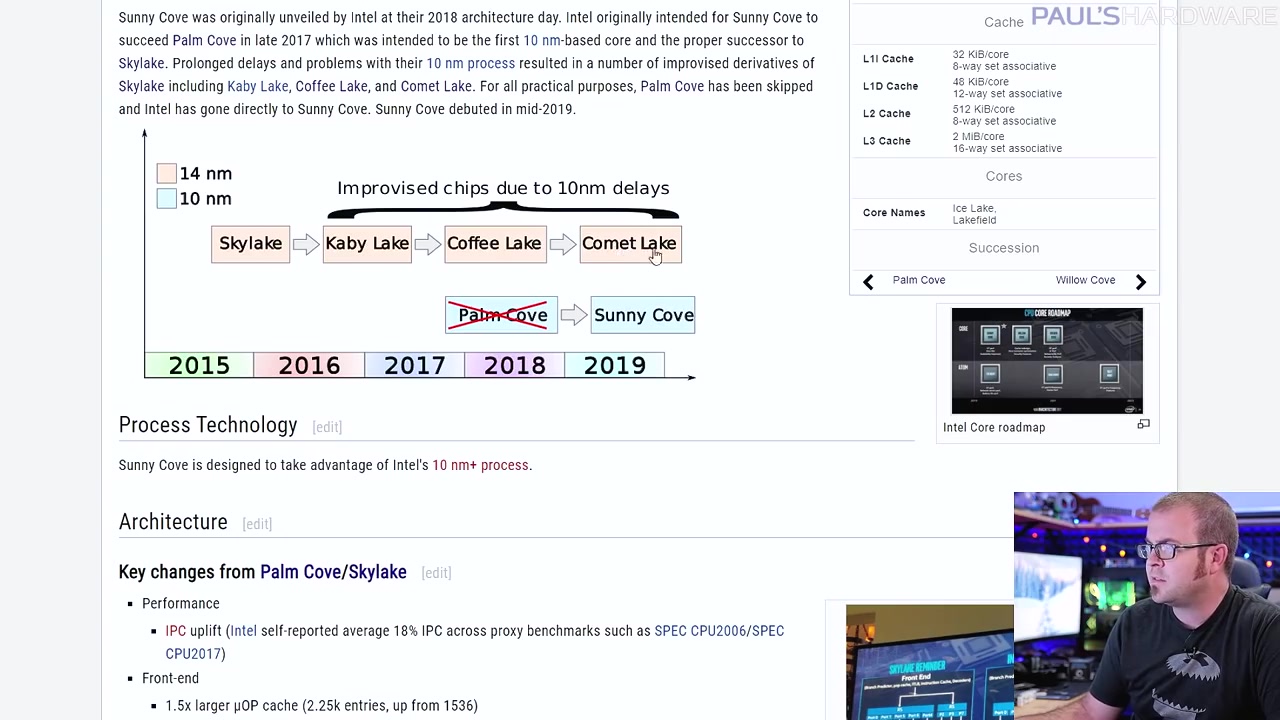Click the Comet Lake box in diagram

[x=630, y=244]
